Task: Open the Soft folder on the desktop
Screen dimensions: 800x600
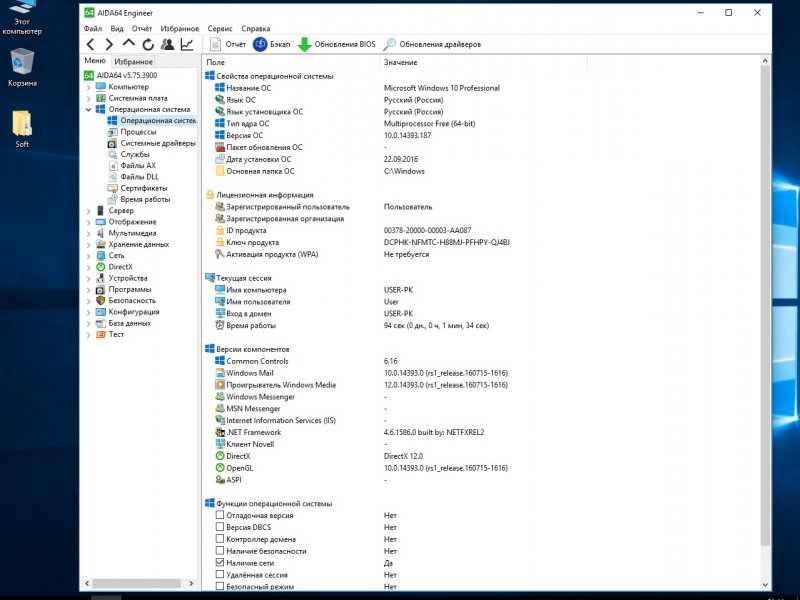Action: point(22,129)
